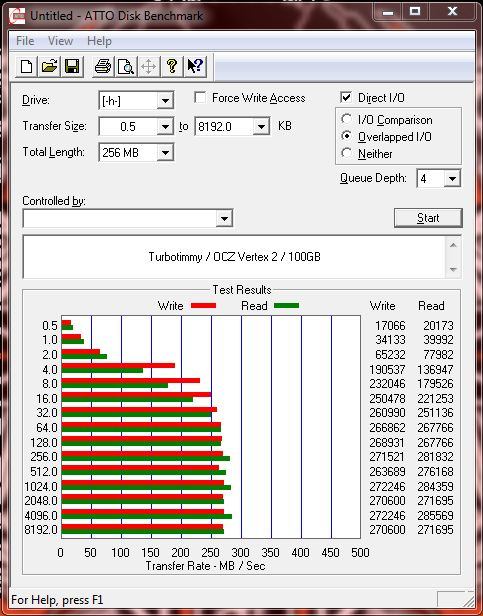The height and width of the screenshot is (616, 483).
Task: Open the File menu
Action: pyautogui.click(x=25, y=41)
